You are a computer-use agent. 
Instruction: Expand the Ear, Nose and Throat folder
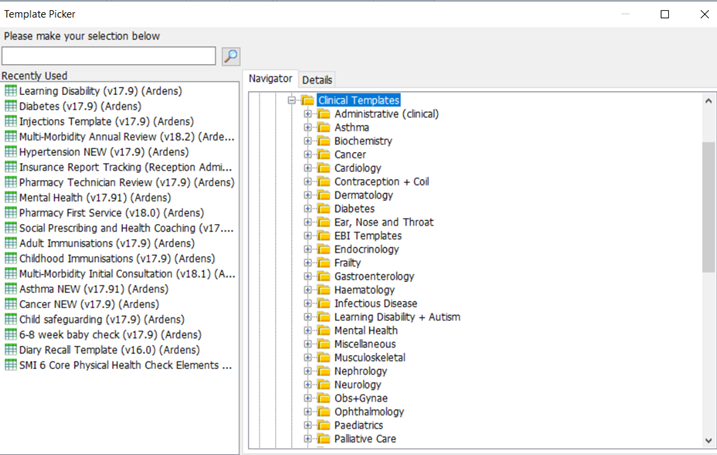click(308, 222)
